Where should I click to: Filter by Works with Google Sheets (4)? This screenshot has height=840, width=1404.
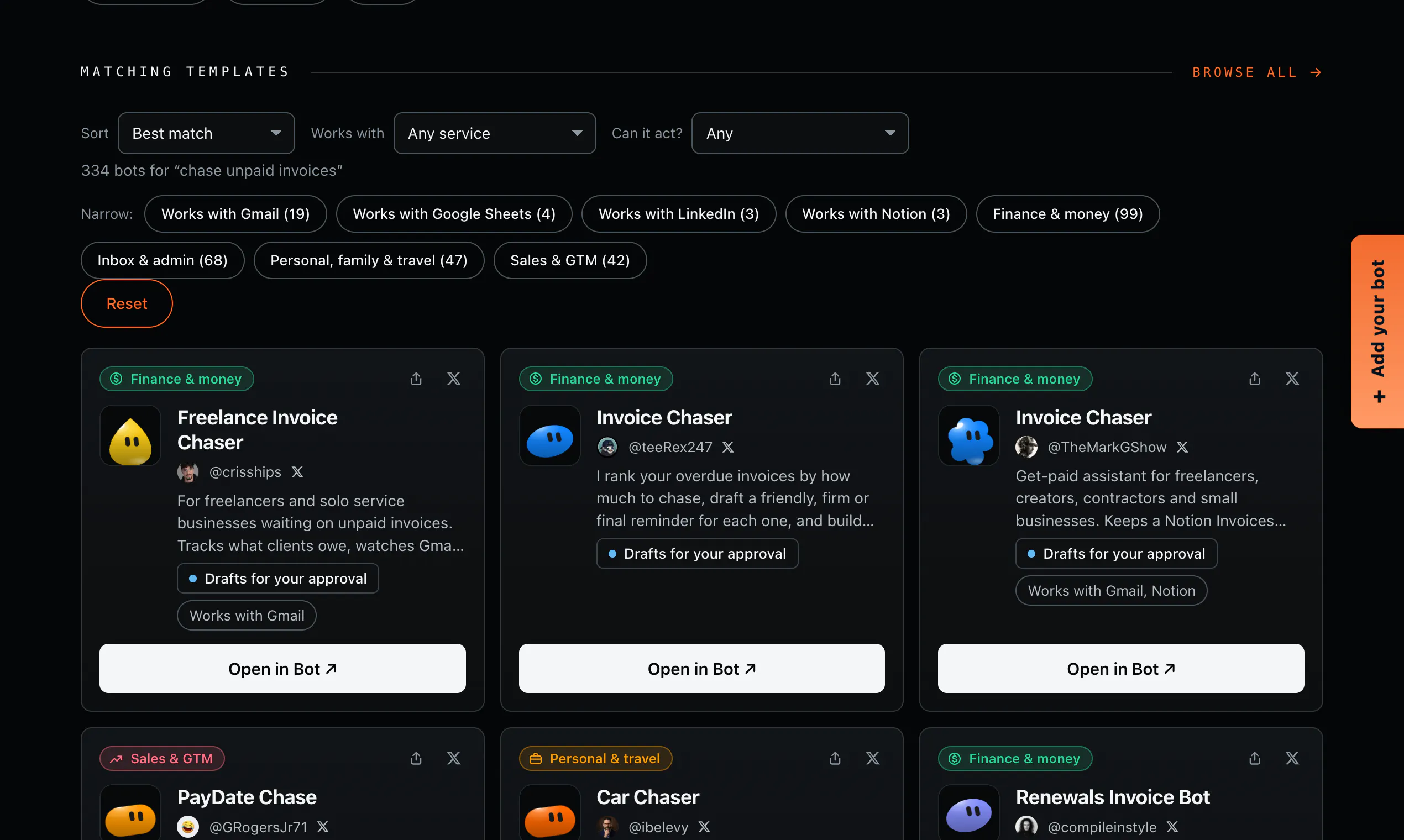454,214
